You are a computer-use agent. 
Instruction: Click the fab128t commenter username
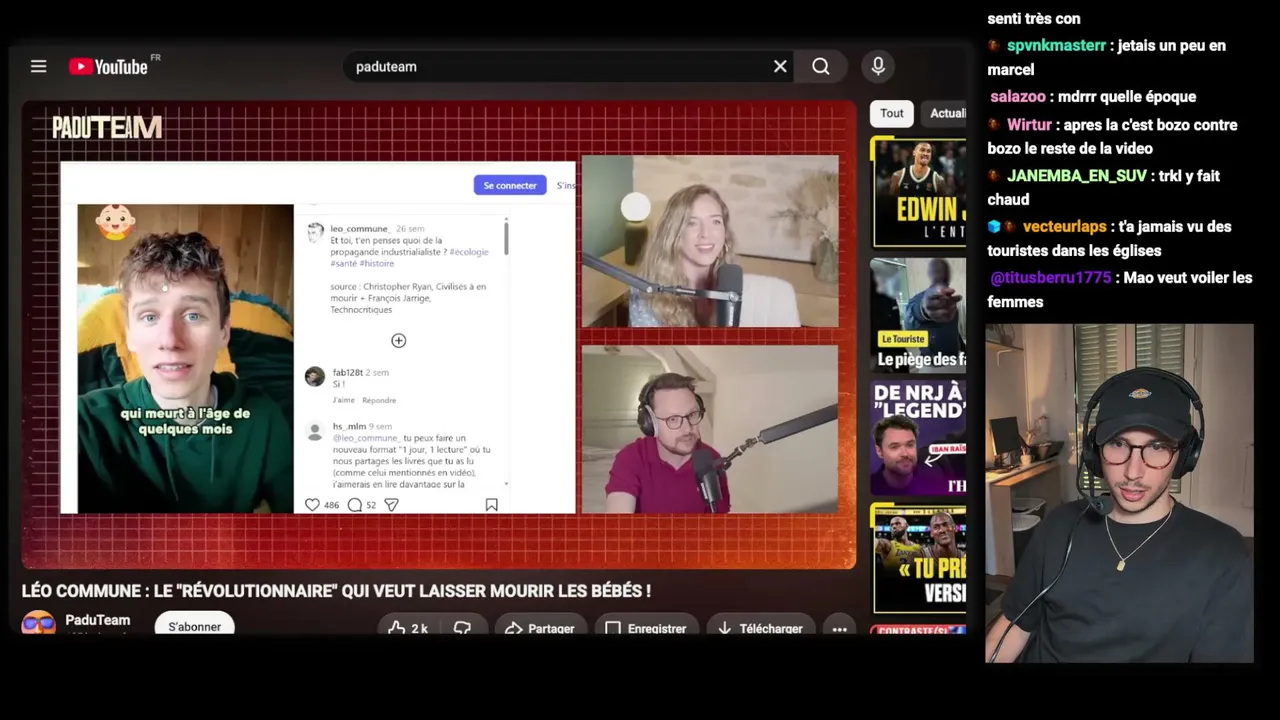(x=348, y=372)
